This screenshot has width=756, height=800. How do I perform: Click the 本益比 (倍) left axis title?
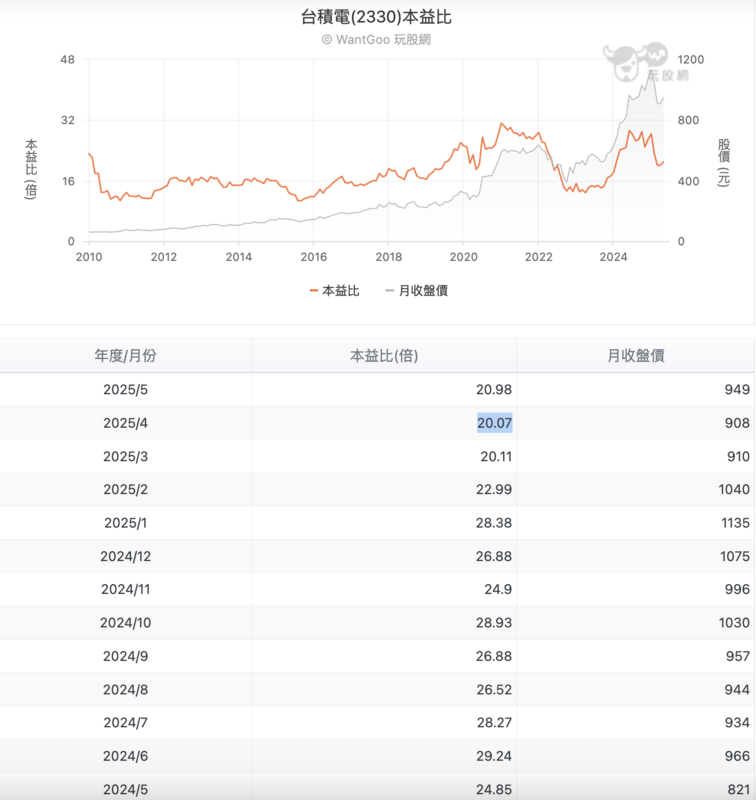[31, 168]
